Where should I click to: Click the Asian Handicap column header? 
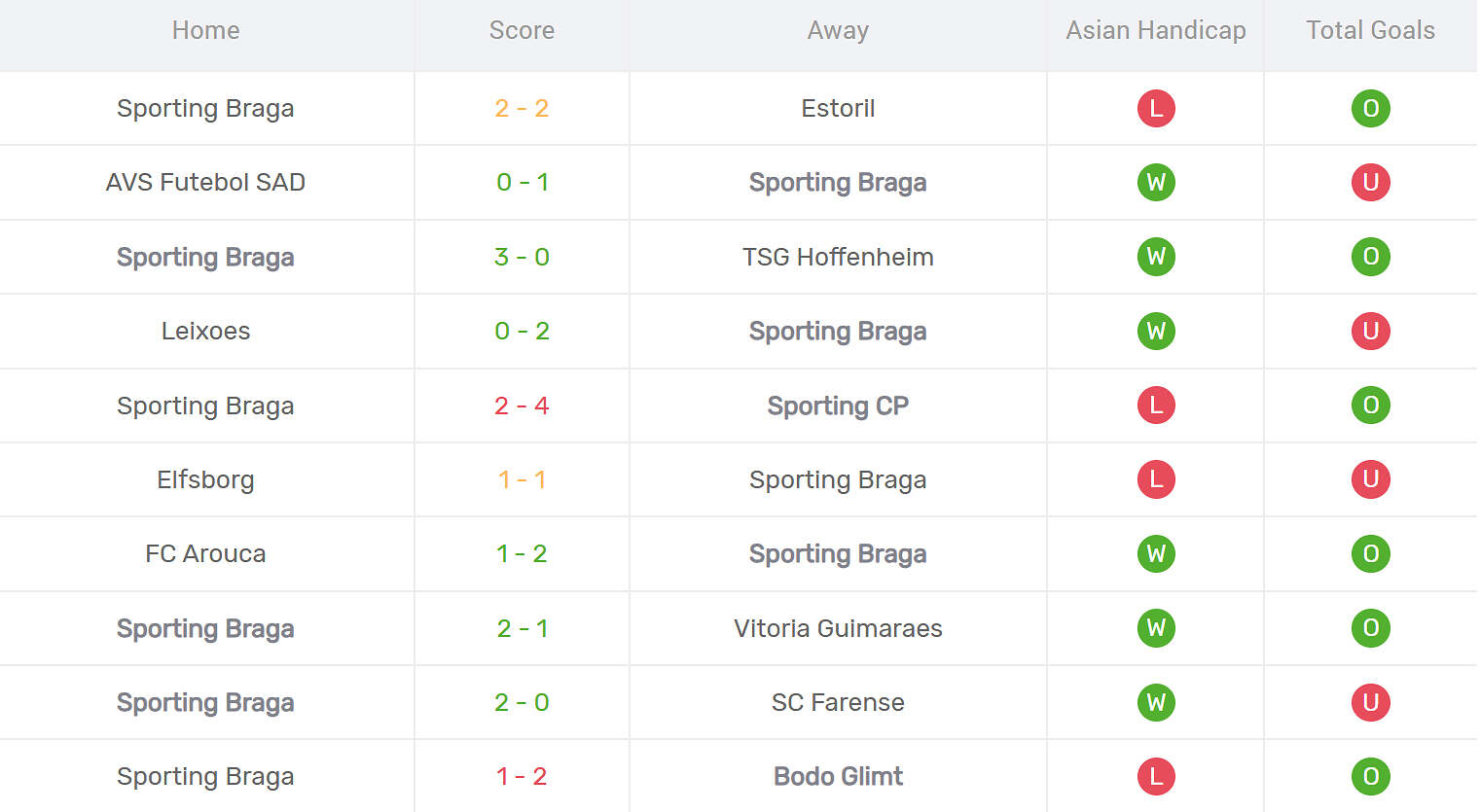click(x=1155, y=30)
